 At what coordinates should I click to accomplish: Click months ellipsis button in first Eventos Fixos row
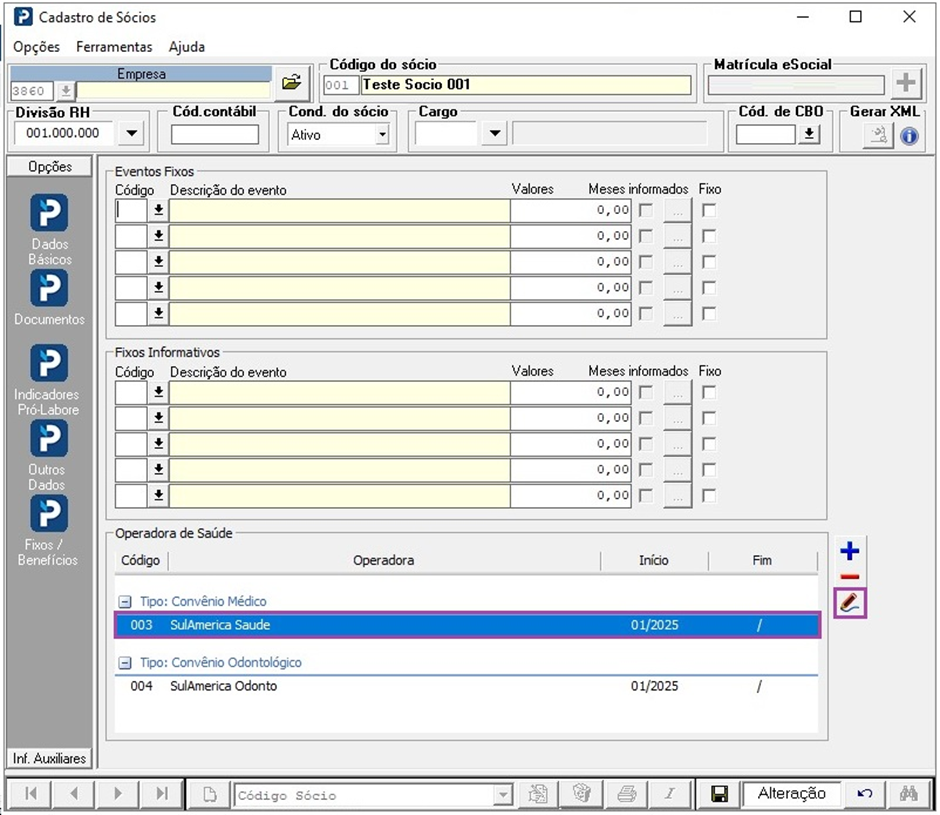pos(677,210)
